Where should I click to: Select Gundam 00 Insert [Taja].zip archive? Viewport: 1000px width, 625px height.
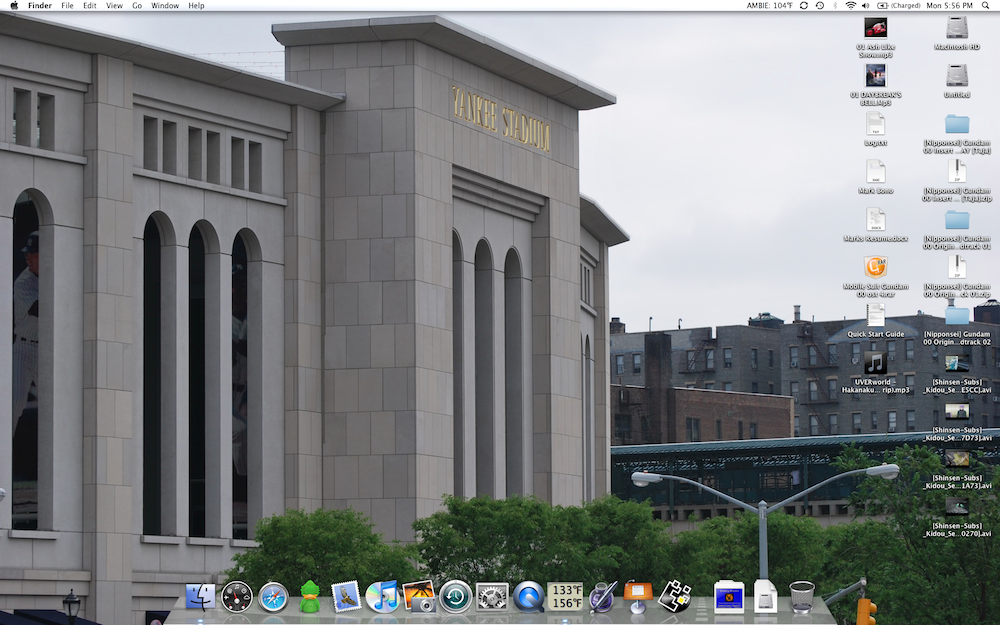click(957, 172)
